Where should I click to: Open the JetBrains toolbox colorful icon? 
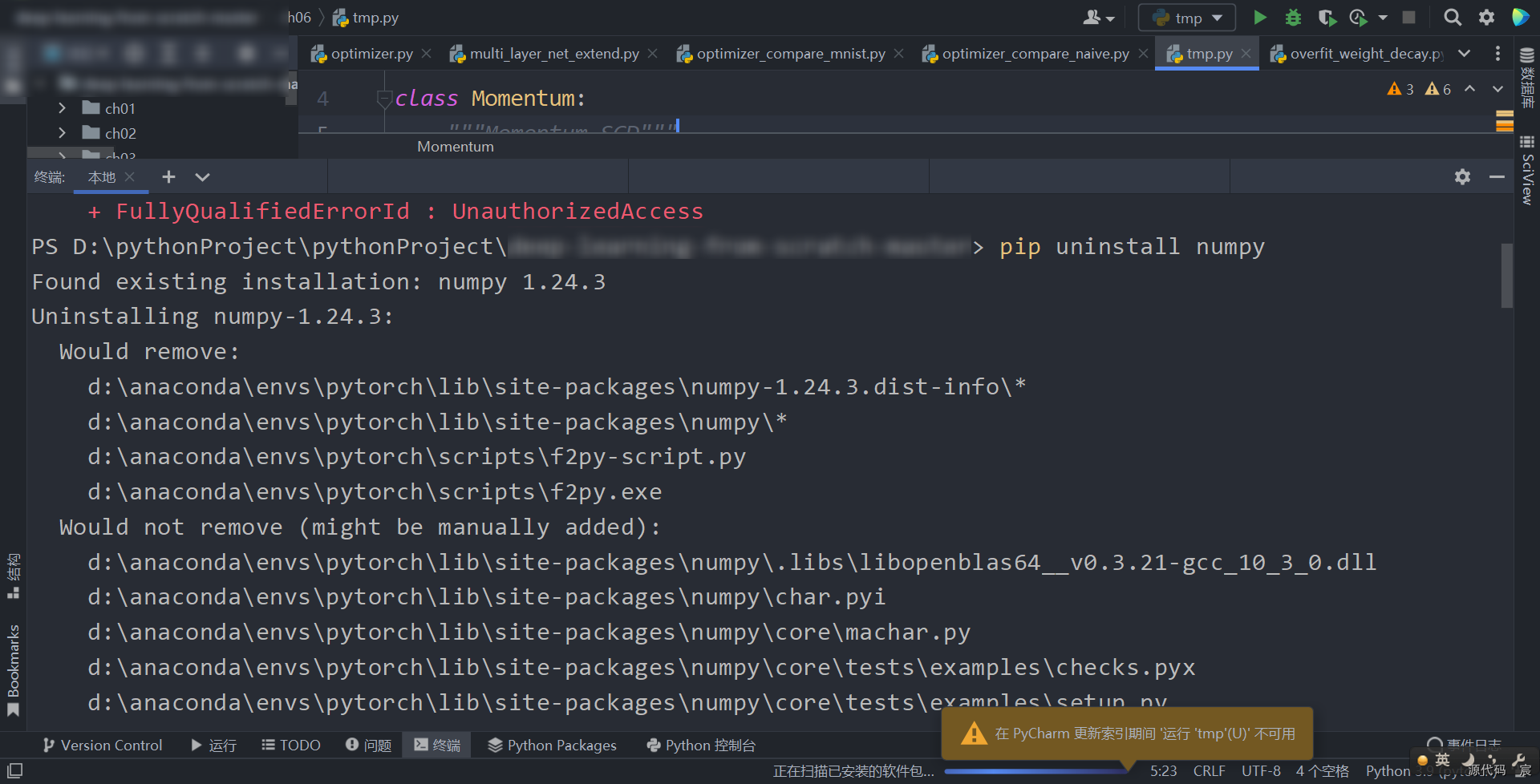(1520, 17)
